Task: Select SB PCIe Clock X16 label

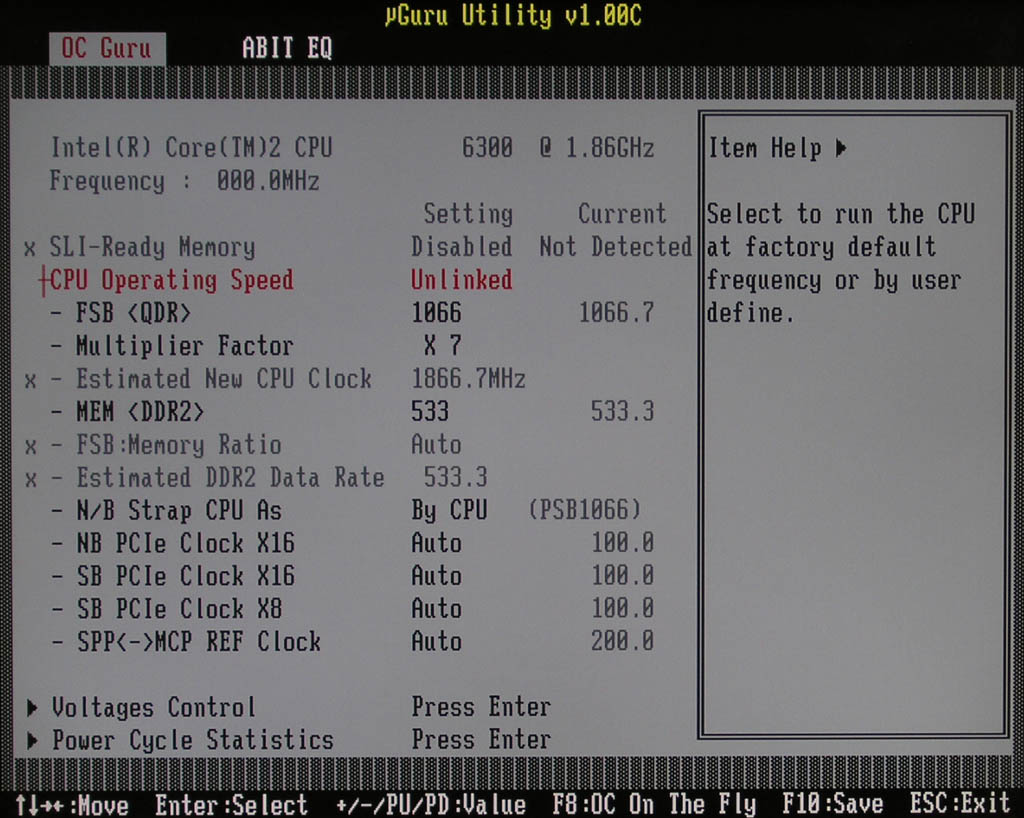Action: tap(185, 576)
